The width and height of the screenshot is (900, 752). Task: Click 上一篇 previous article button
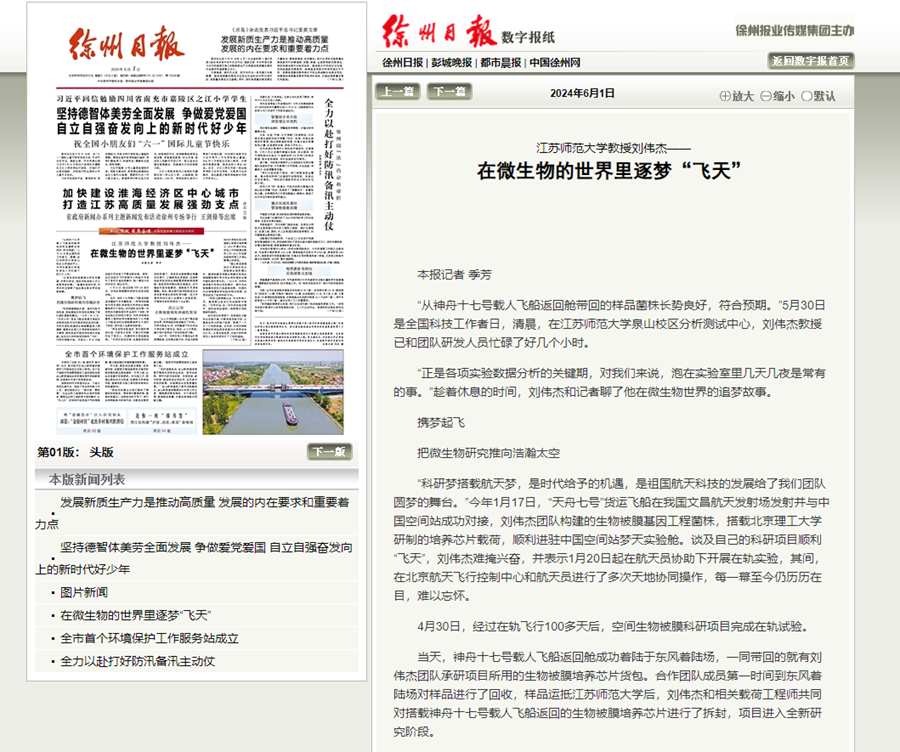click(398, 91)
